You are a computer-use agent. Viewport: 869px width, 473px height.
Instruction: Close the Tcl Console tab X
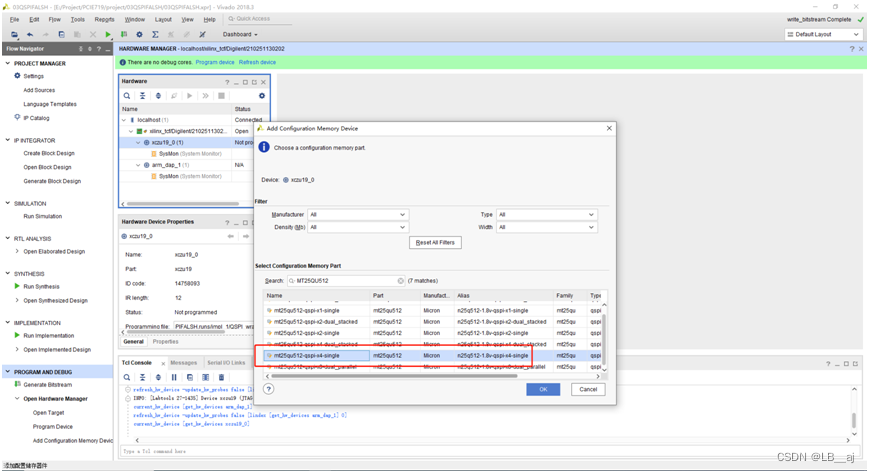pyautogui.click(x=163, y=364)
